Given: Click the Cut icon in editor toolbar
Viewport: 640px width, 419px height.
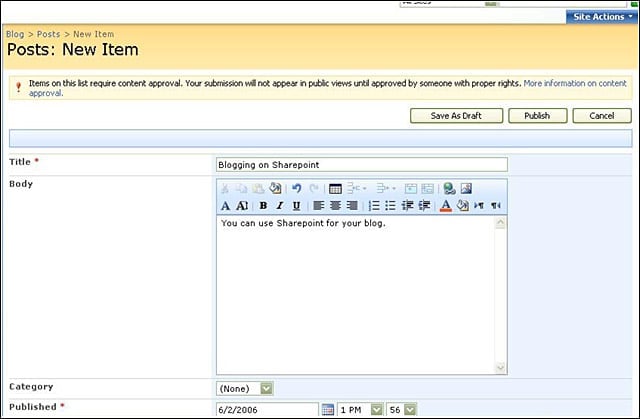Looking at the screenshot, I should point(225,188).
